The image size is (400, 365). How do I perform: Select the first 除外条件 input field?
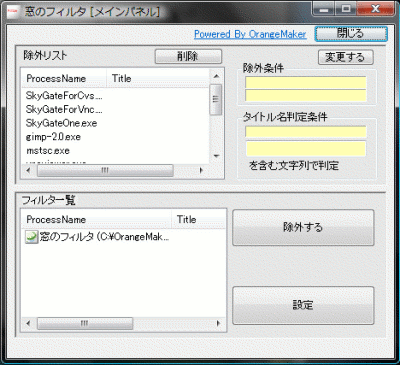306,82
